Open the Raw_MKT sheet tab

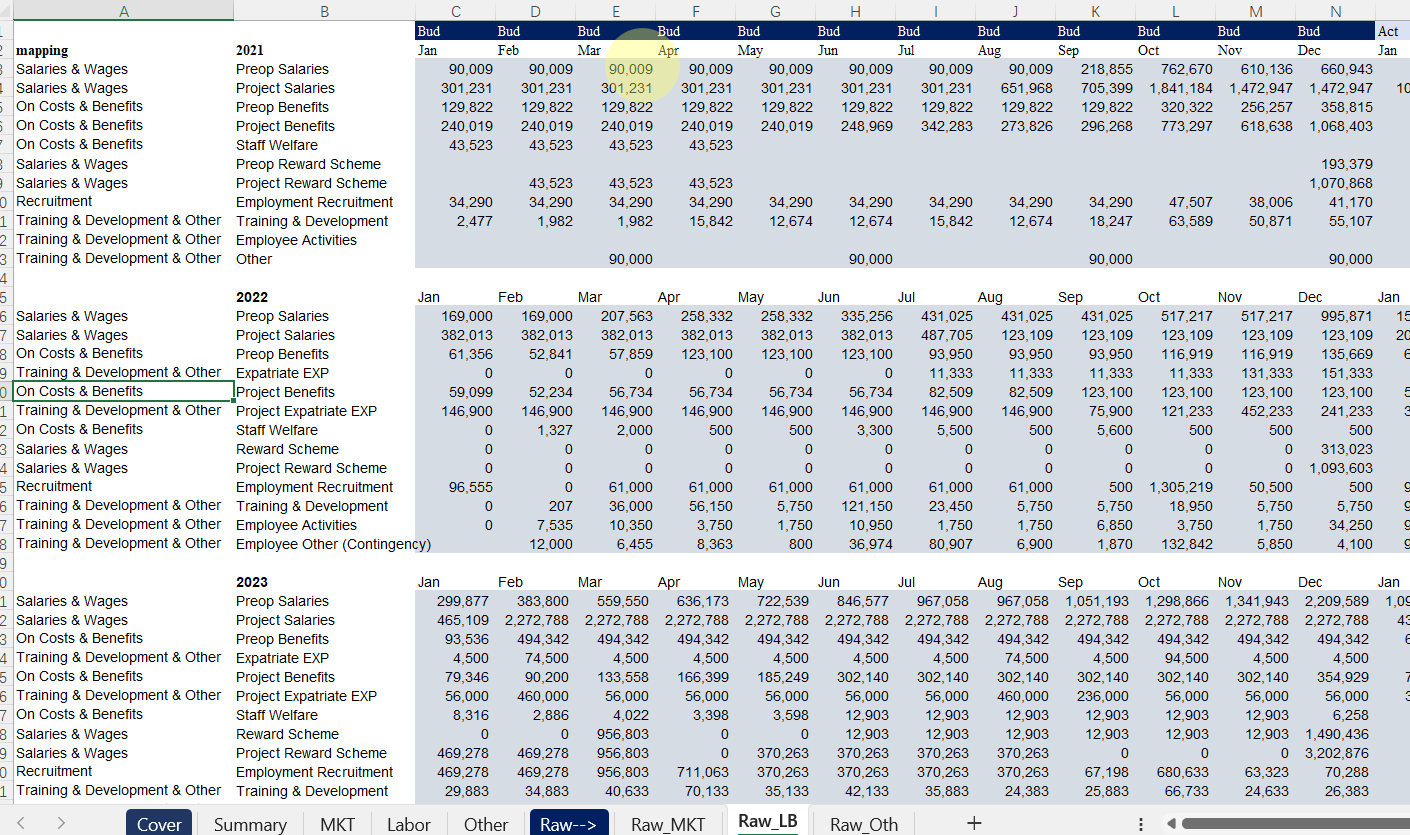pyautogui.click(x=668, y=824)
